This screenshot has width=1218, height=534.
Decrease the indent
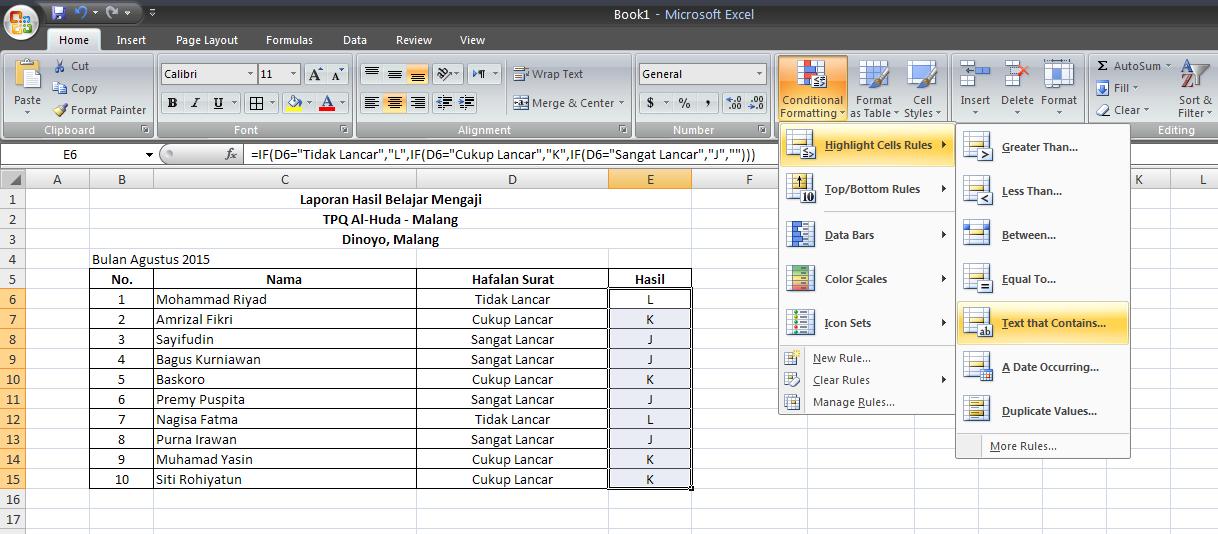click(x=444, y=103)
